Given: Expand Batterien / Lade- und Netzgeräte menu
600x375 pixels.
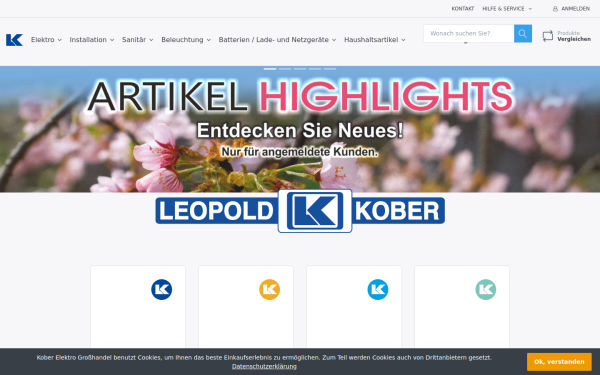Looking at the screenshot, I should [277, 40].
